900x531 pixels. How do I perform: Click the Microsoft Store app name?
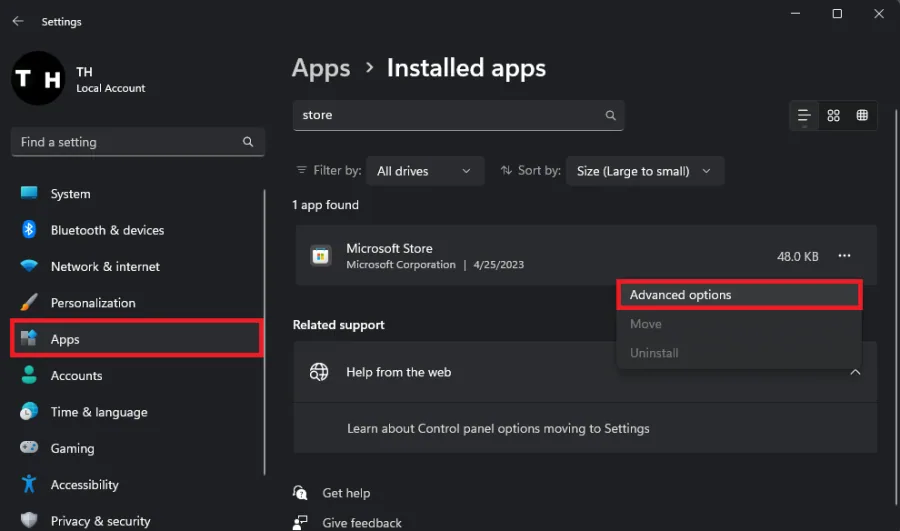pos(389,249)
